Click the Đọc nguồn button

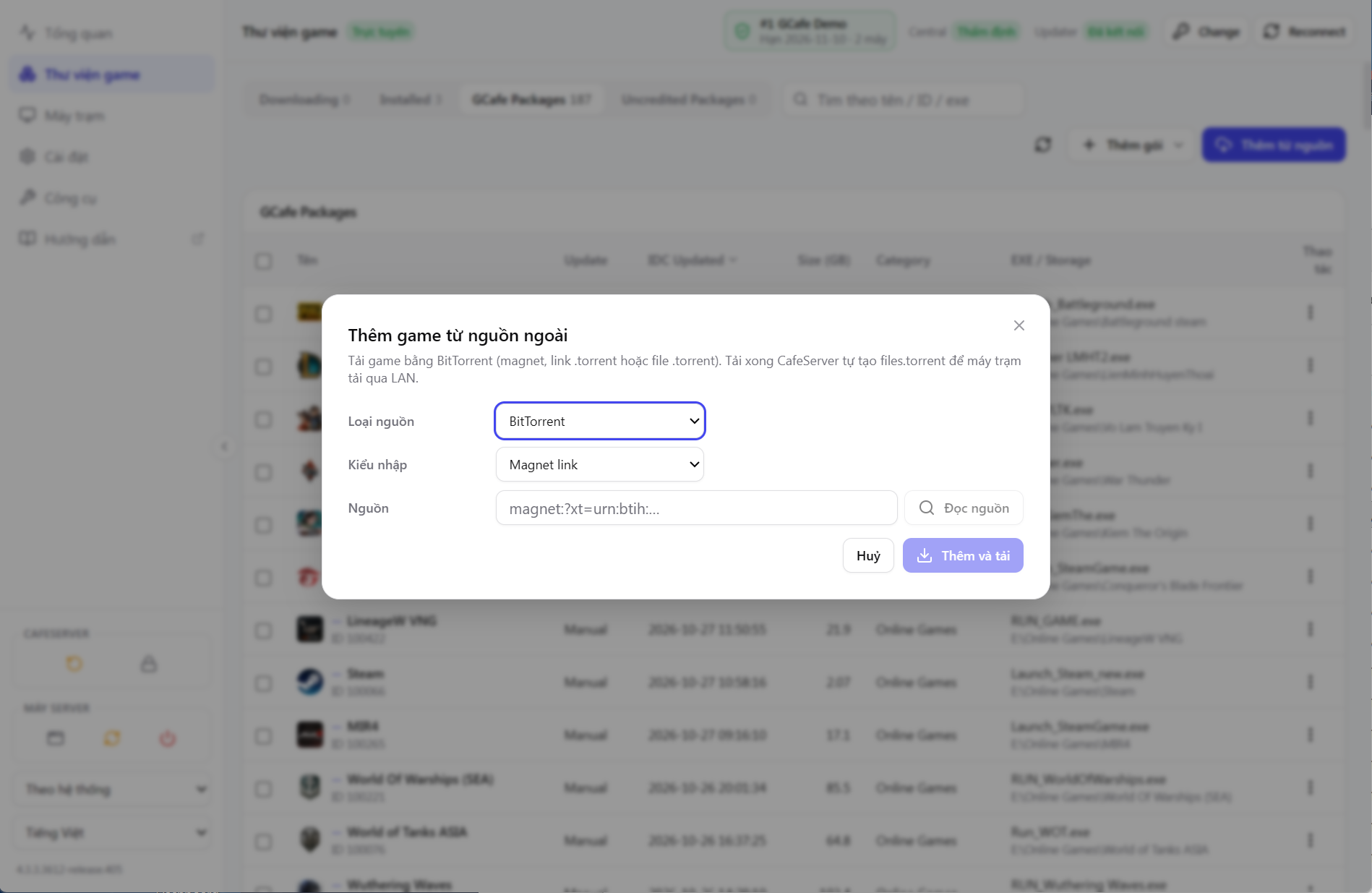[x=964, y=508]
